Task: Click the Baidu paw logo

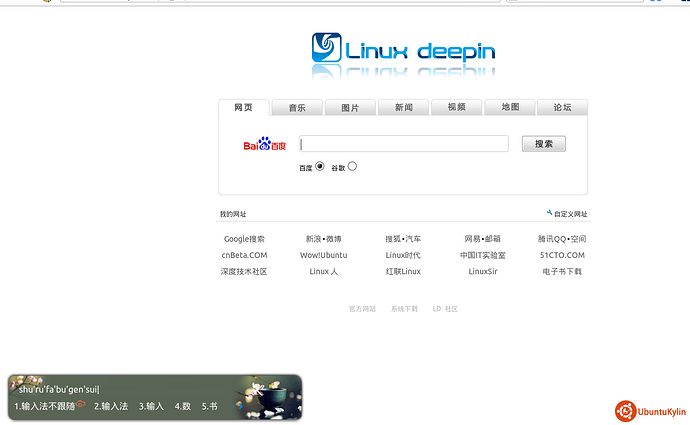Action: [264, 144]
